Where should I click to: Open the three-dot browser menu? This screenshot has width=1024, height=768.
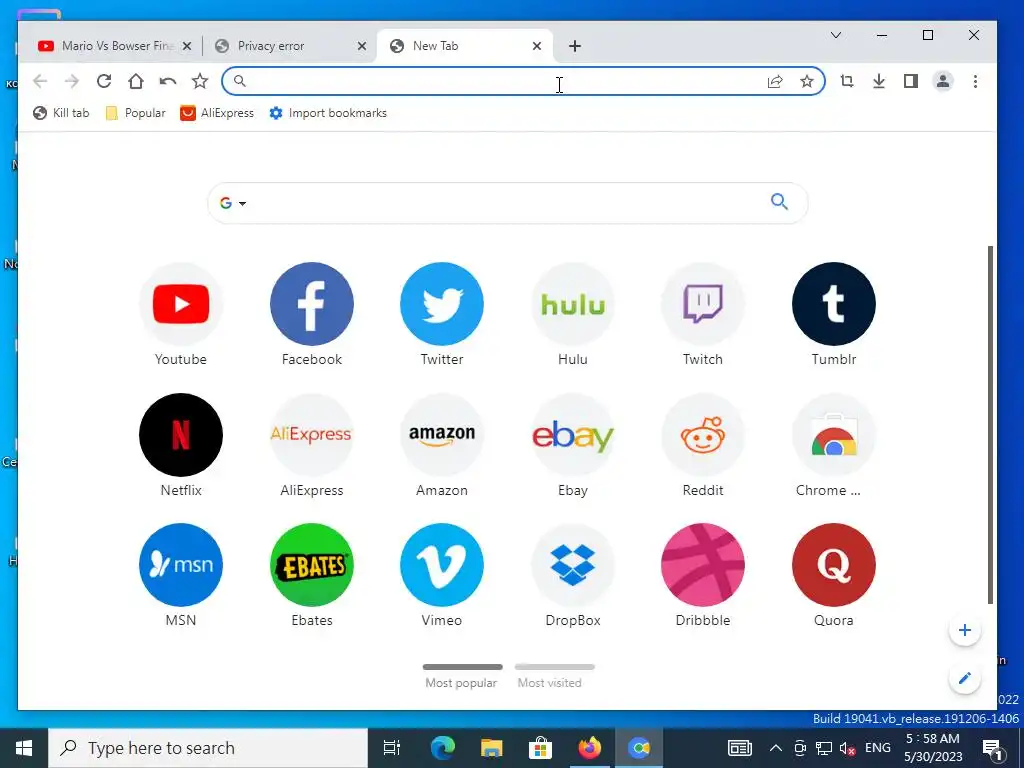point(975,81)
